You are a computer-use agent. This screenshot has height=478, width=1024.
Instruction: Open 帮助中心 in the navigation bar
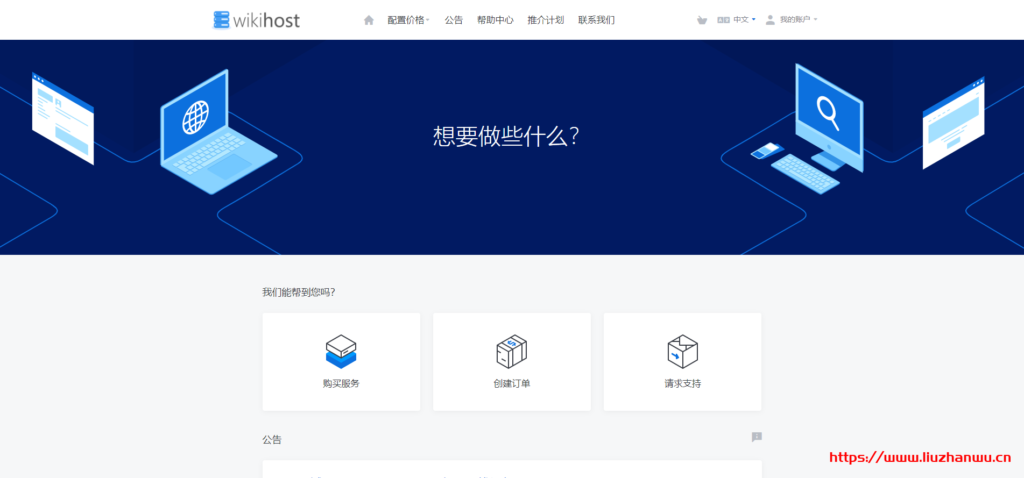495,20
